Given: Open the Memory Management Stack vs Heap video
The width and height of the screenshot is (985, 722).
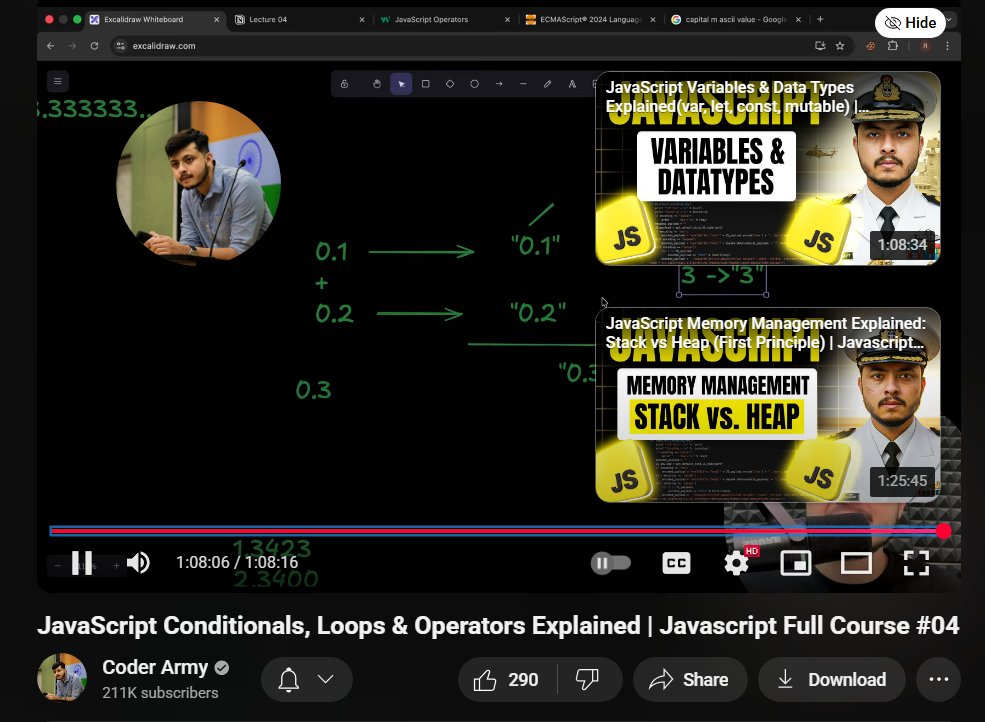Looking at the screenshot, I should [768, 405].
